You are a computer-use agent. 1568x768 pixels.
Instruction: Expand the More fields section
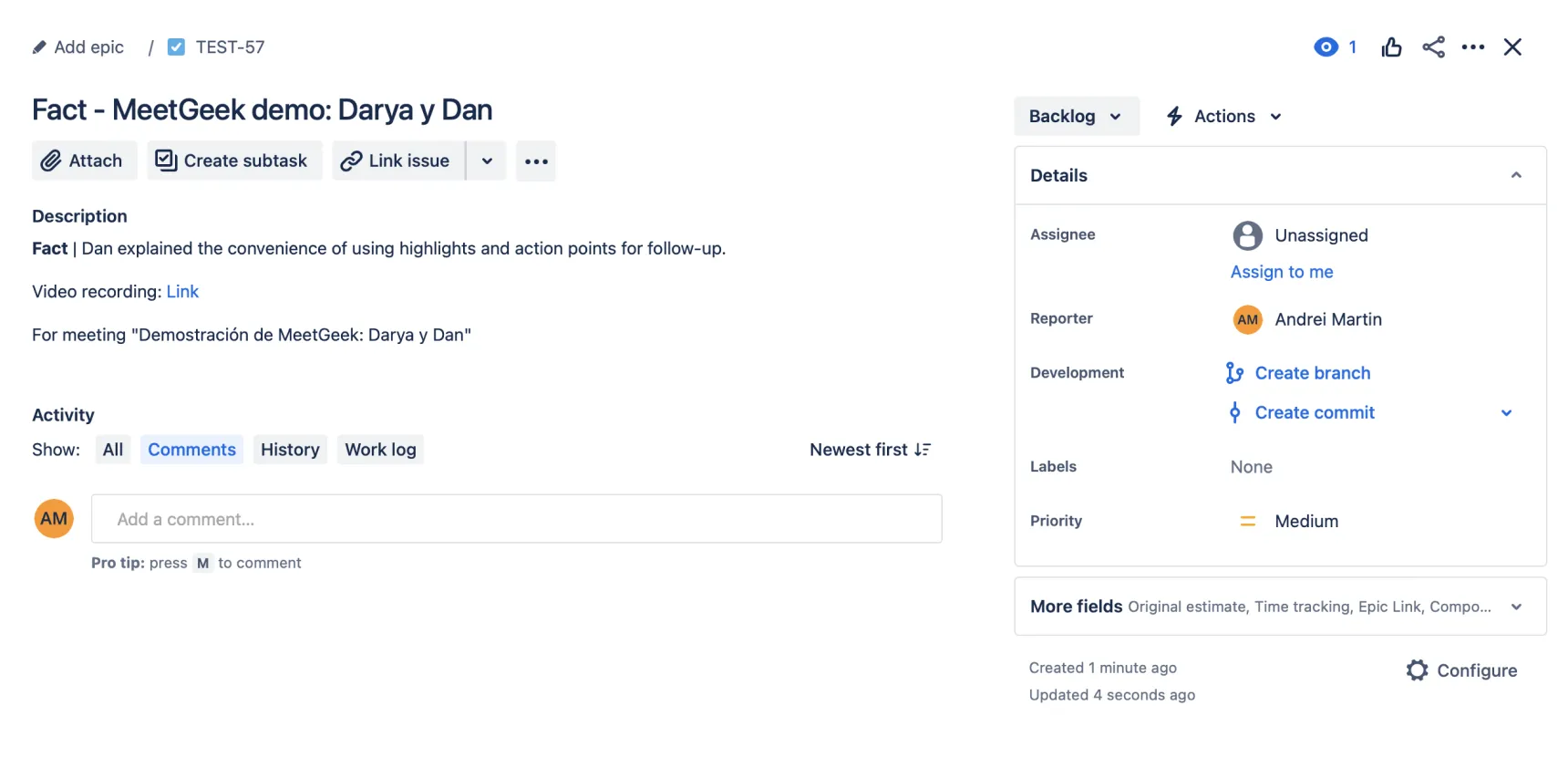point(1280,607)
